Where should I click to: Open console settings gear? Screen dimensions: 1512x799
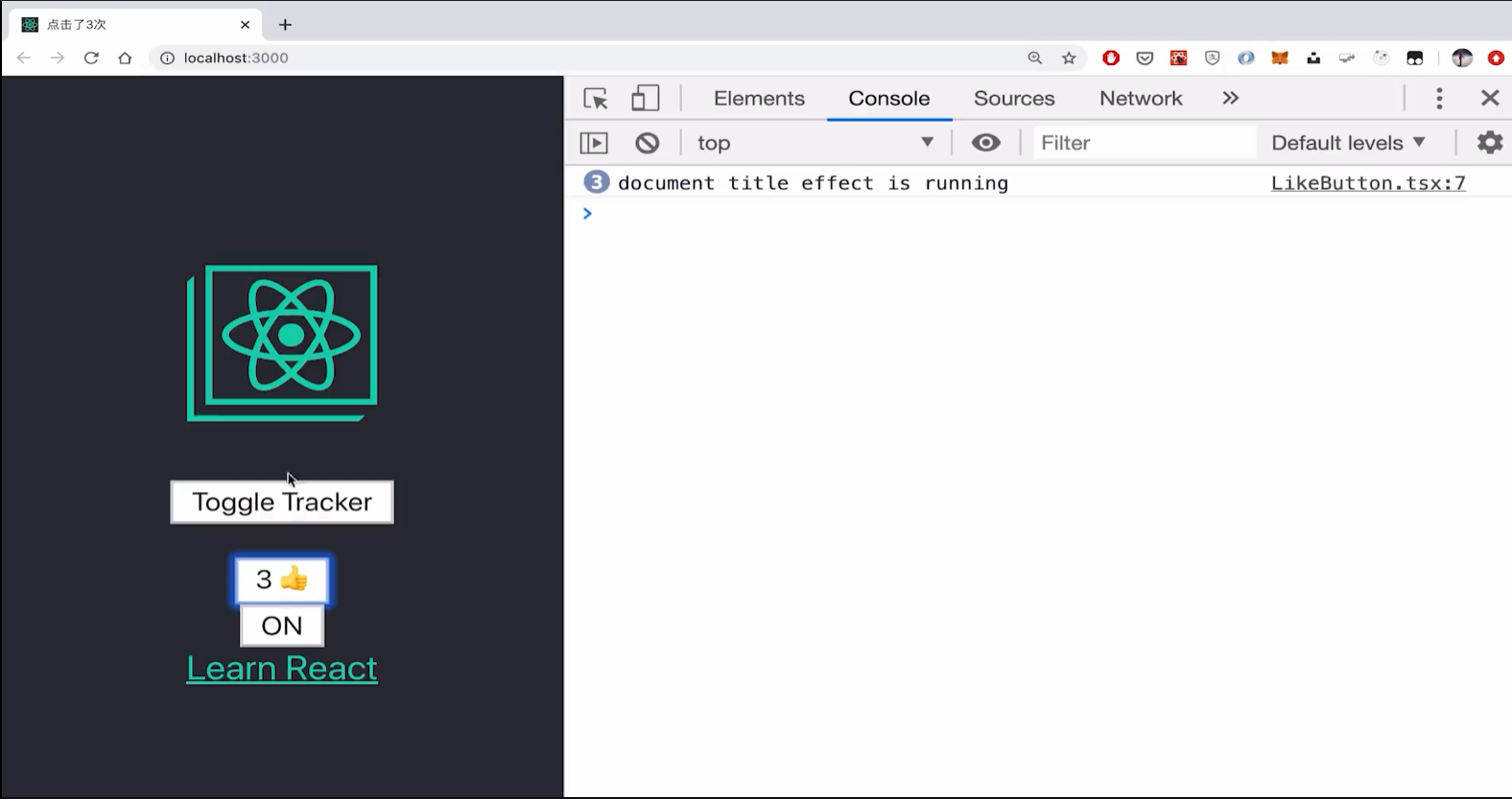point(1489,143)
